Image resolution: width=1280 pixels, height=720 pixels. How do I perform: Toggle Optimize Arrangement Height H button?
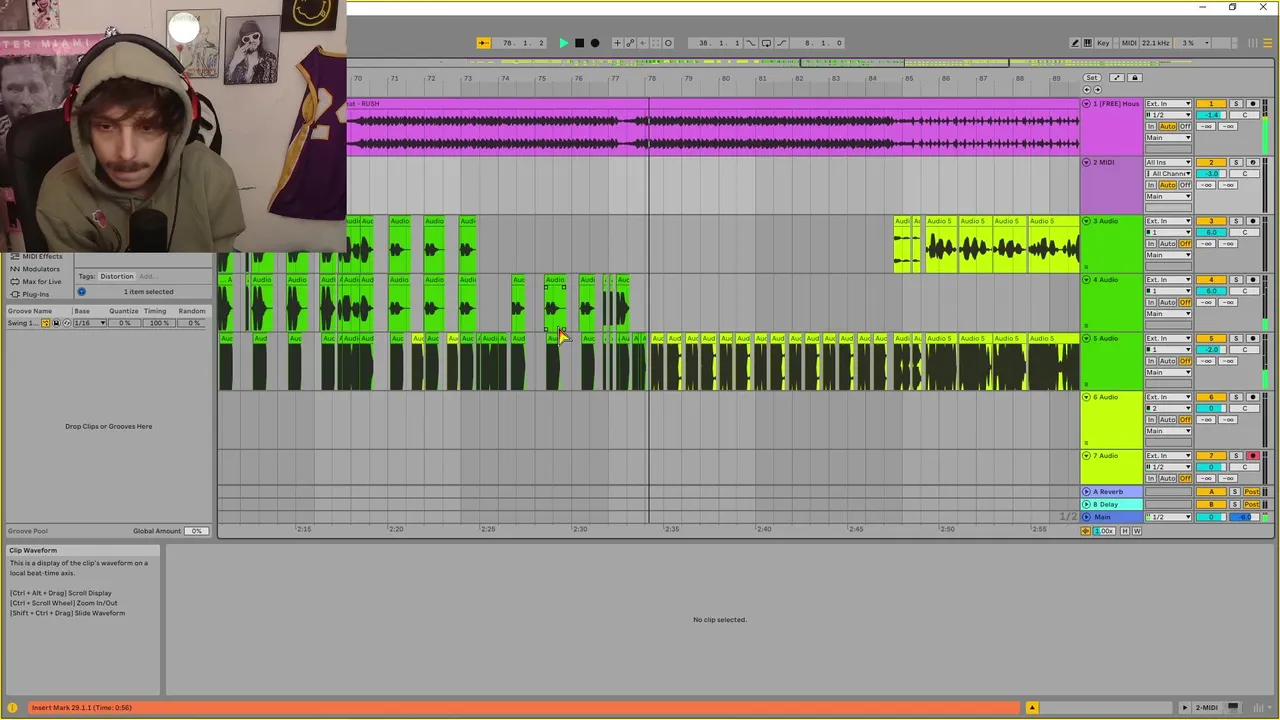[1125, 531]
